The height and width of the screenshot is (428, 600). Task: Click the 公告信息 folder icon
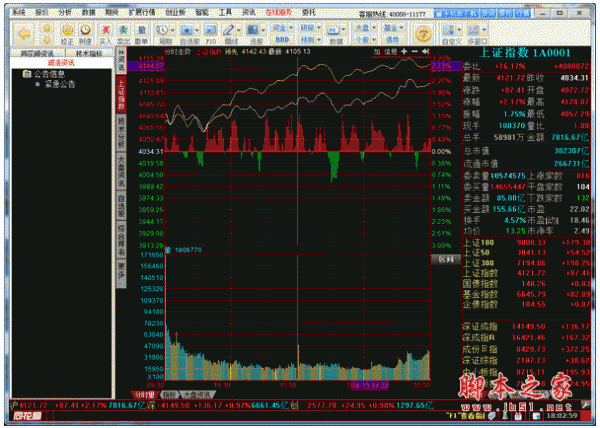pyautogui.click(x=27, y=73)
